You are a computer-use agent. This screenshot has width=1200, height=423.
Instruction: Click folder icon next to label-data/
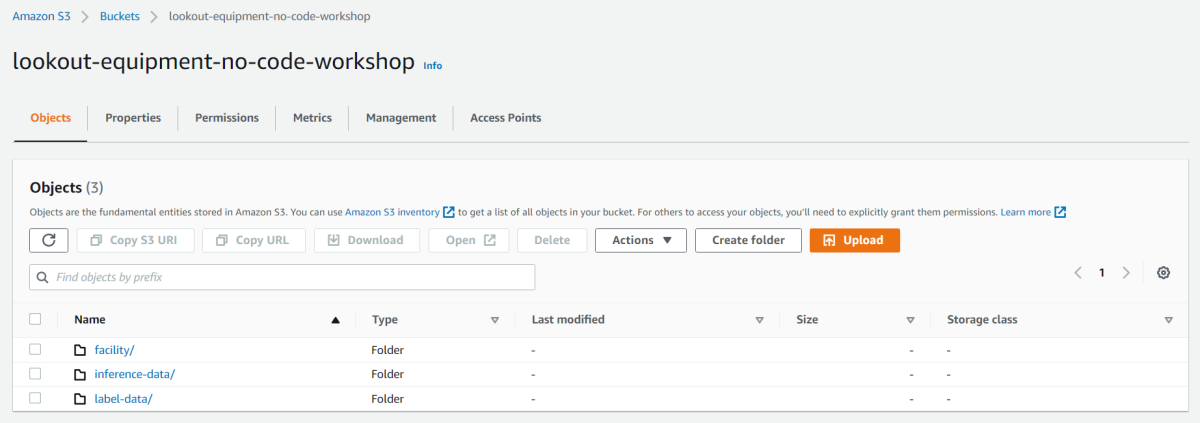click(x=80, y=399)
